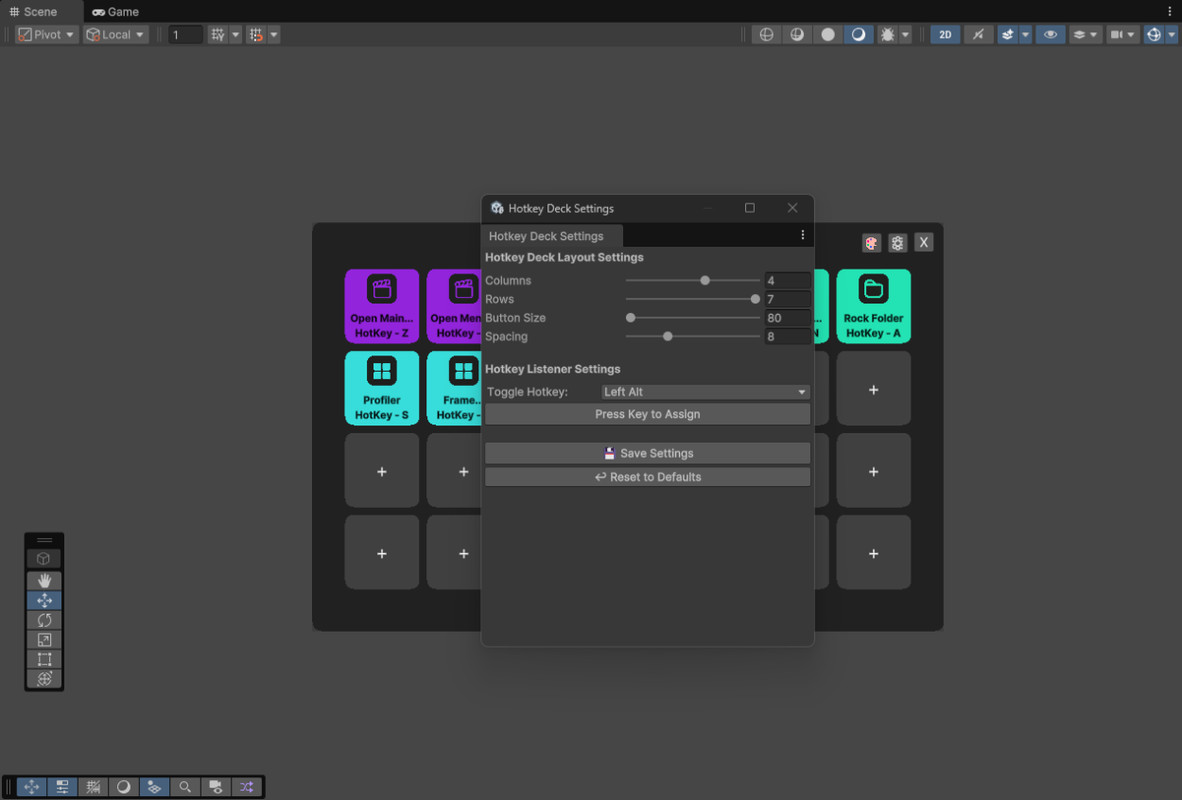
Task: Click Reset to Defaults
Action: 647,476
